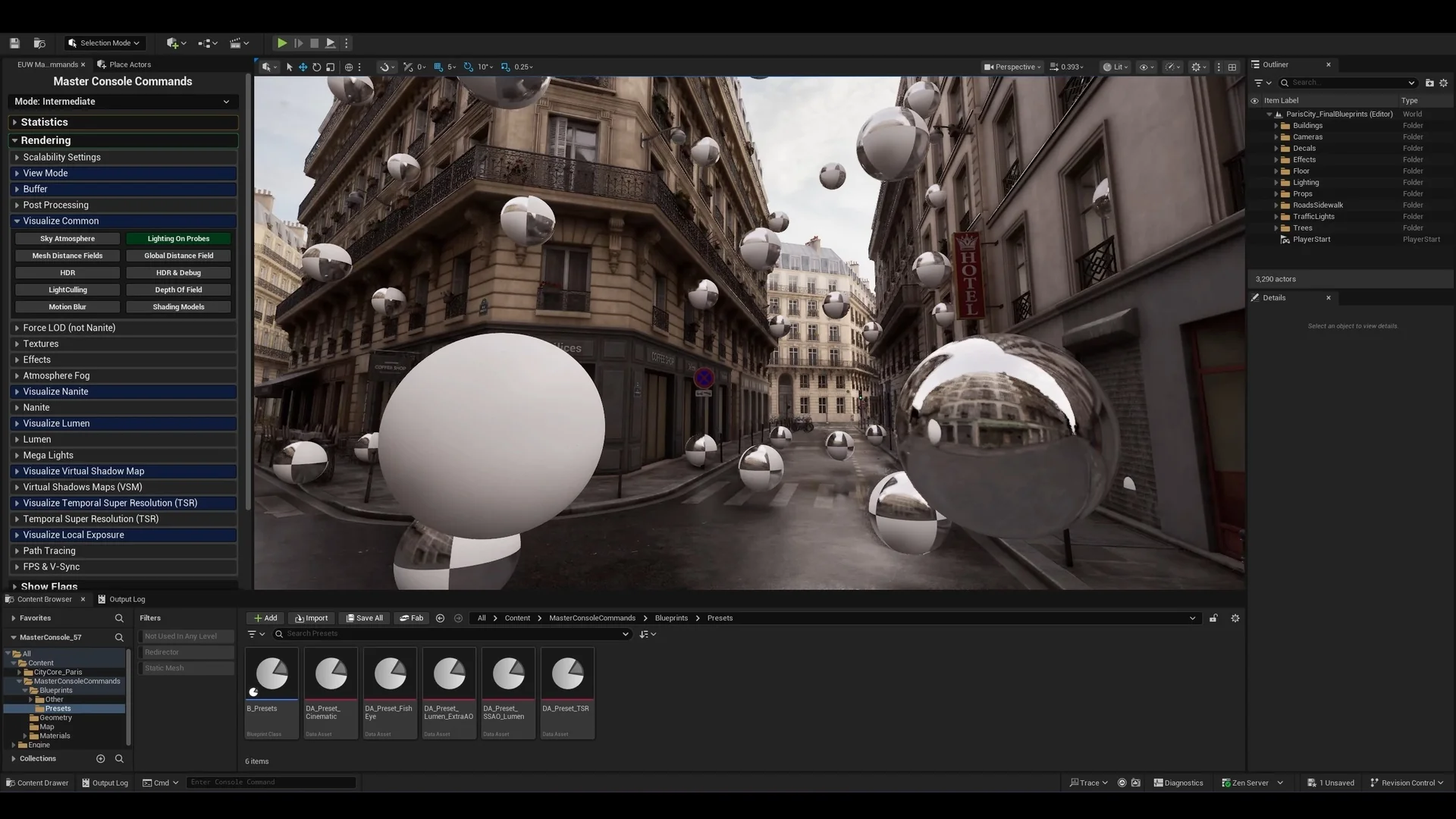
Task: Click the Save All button
Action: [365, 618]
